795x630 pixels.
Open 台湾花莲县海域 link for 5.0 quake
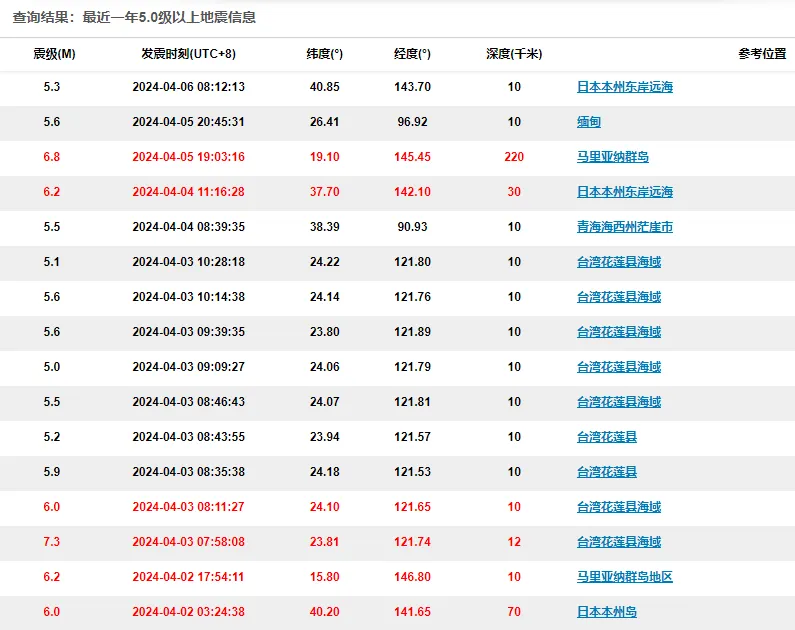click(619, 366)
